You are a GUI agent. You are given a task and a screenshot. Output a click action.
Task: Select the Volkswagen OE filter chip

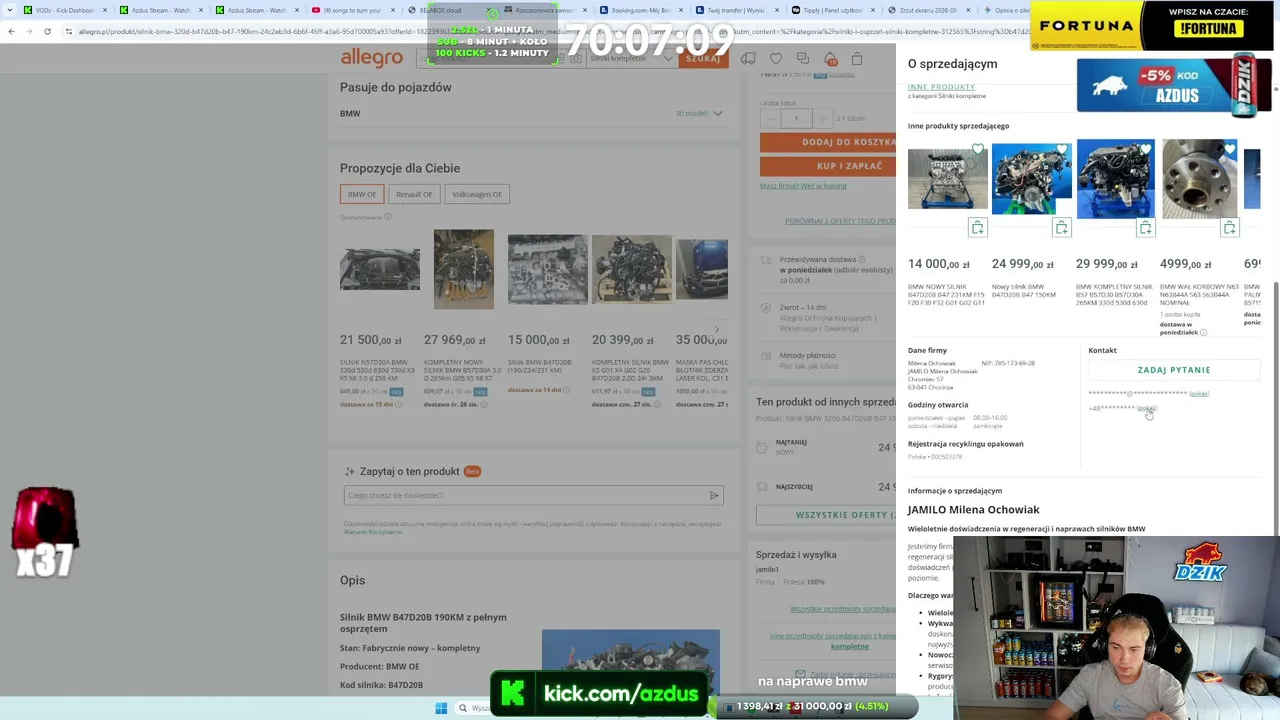477,194
